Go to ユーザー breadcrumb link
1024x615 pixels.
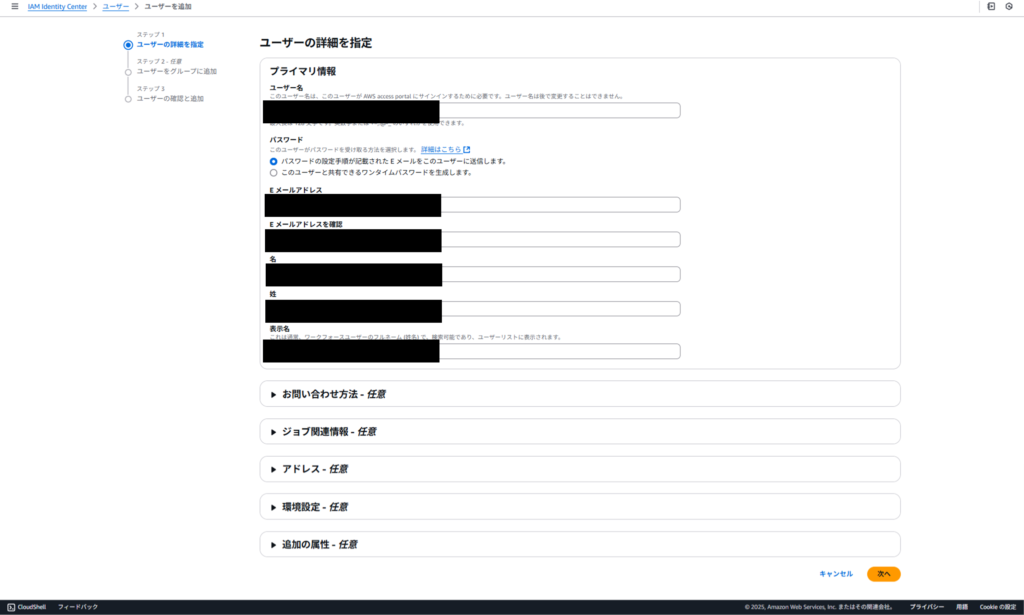[x=116, y=7]
